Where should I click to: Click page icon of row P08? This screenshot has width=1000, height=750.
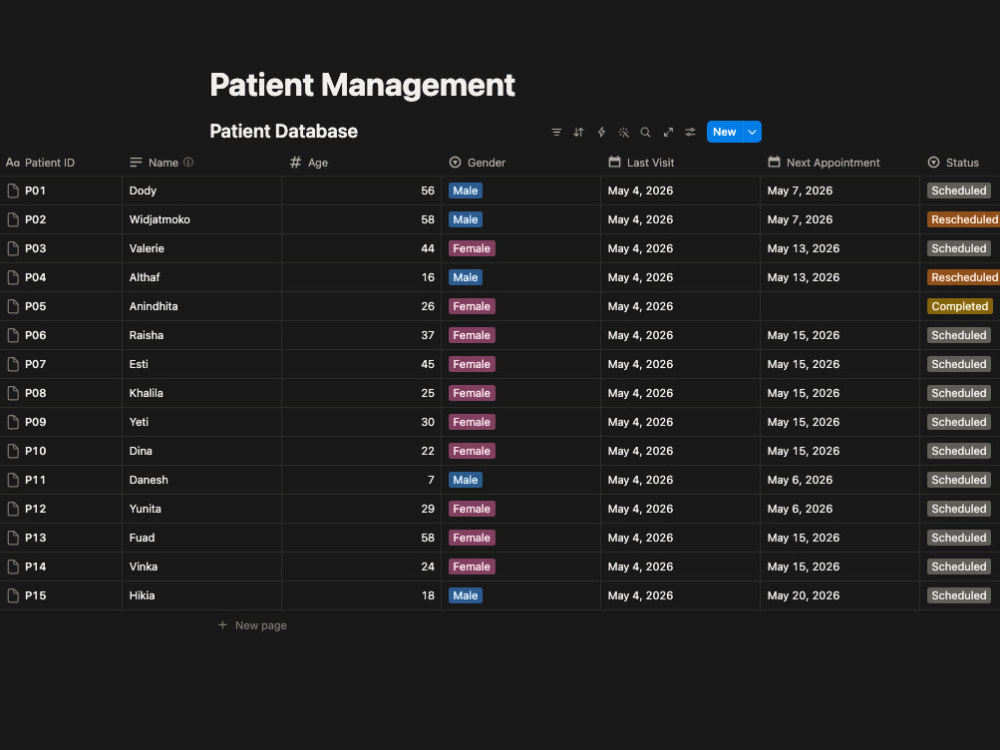click(x=13, y=393)
